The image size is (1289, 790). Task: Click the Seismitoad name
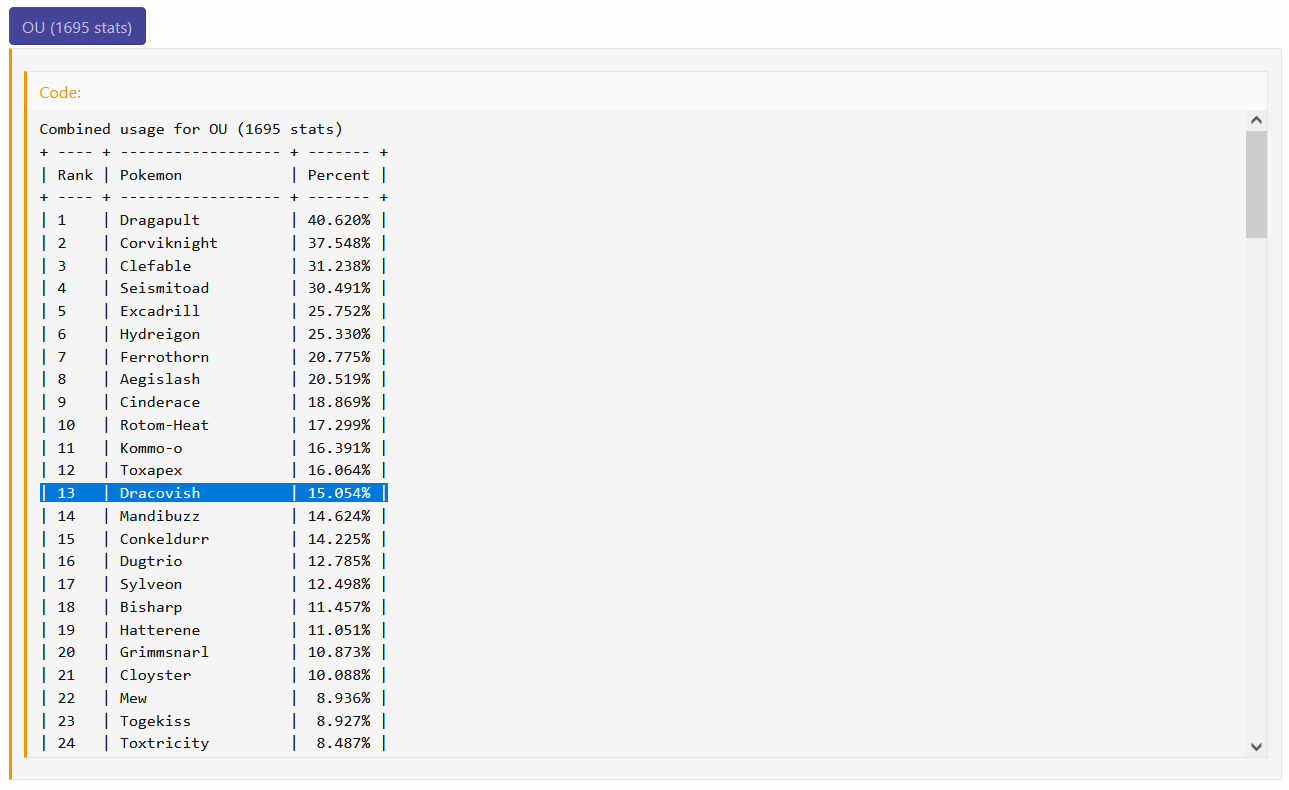164,288
